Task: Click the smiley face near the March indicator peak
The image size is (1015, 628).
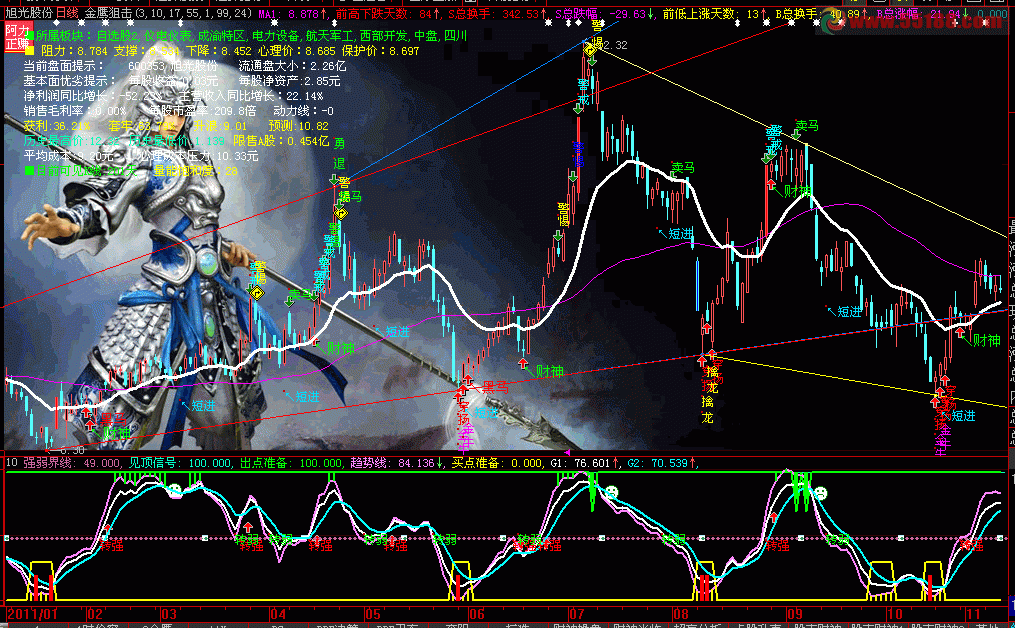Action: click(175, 490)
